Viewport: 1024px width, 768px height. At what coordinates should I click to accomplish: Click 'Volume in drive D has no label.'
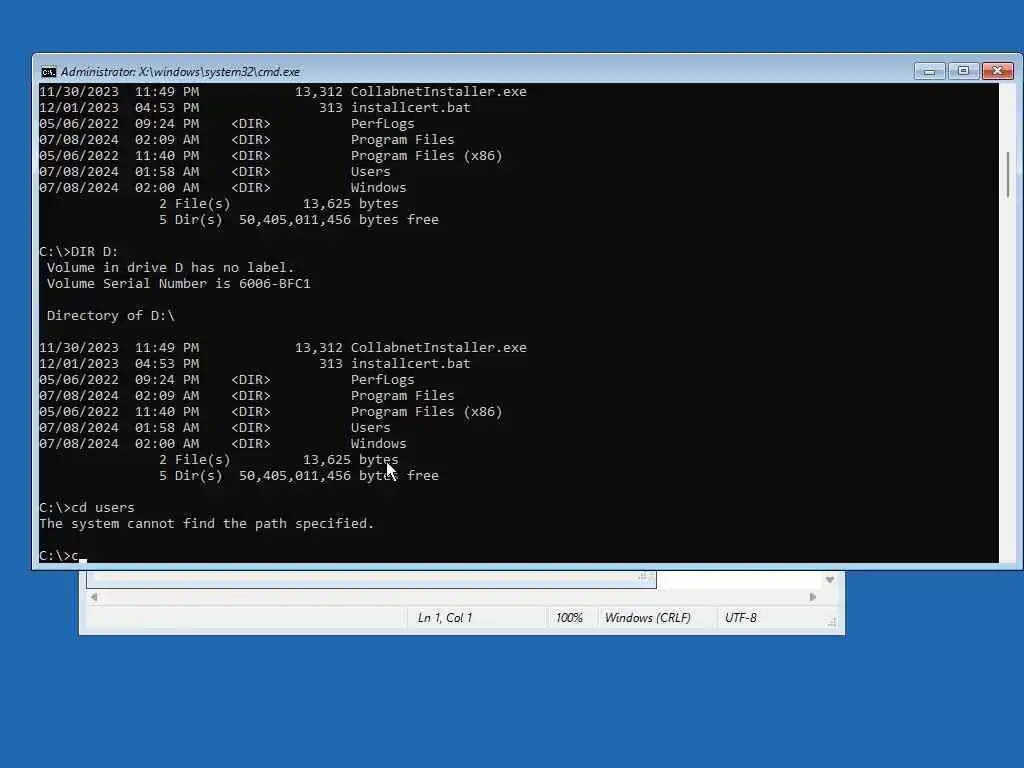click(x=170, y=268)
